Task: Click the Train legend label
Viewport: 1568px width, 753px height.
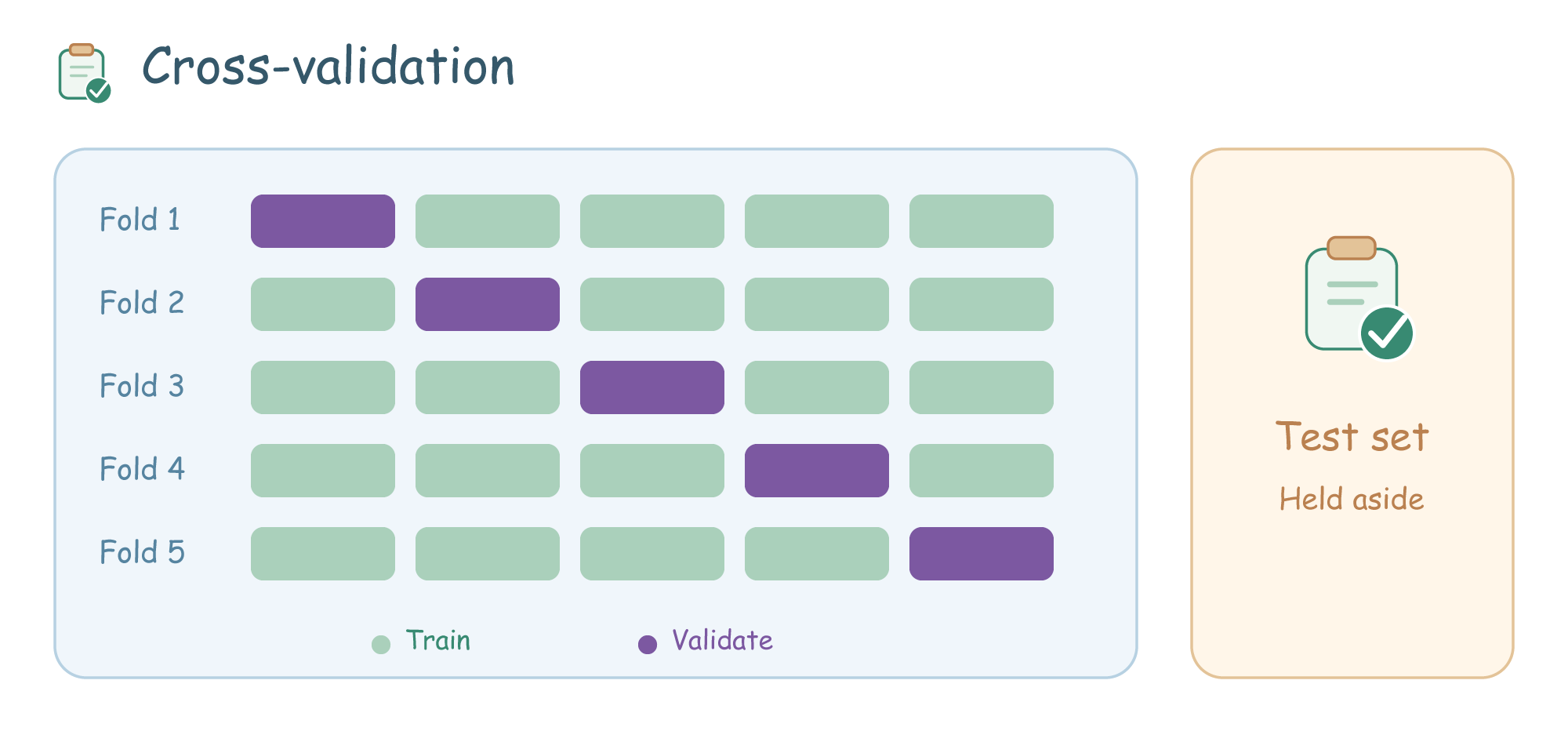Action: click(x=438, y=641)
